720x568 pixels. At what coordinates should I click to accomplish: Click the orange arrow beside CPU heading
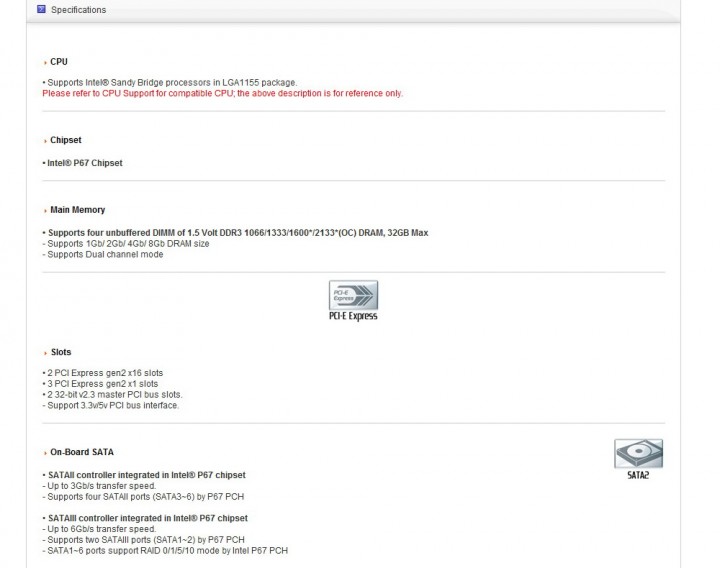[45, 62]
